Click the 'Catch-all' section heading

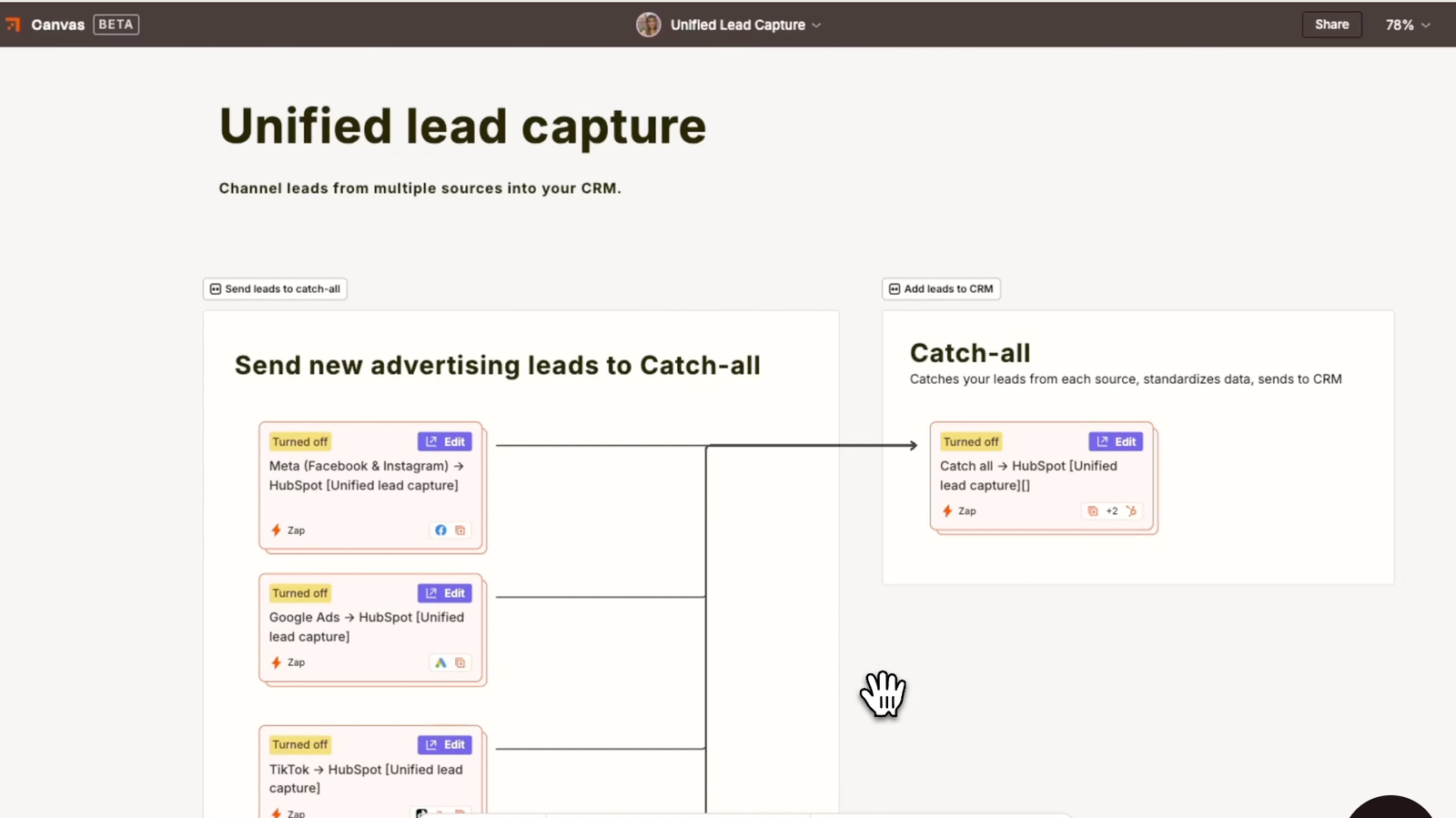[x=970, y=353]
